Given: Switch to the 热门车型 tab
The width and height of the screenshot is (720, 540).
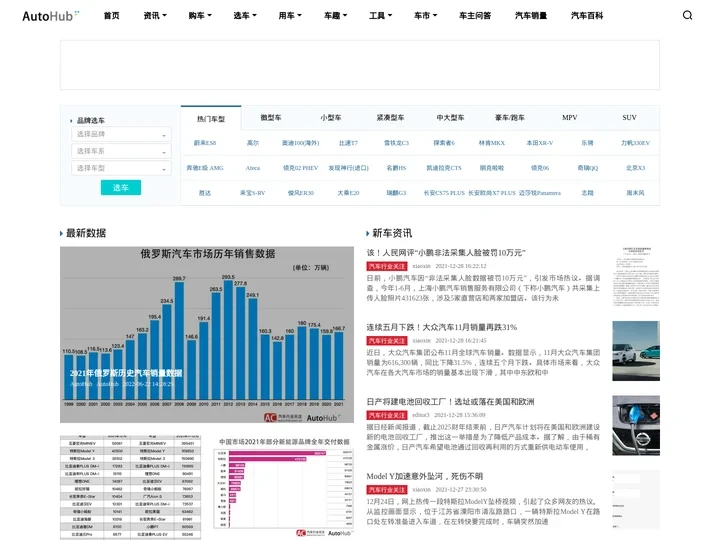Looking at the screenshot, I should [211, 119].
